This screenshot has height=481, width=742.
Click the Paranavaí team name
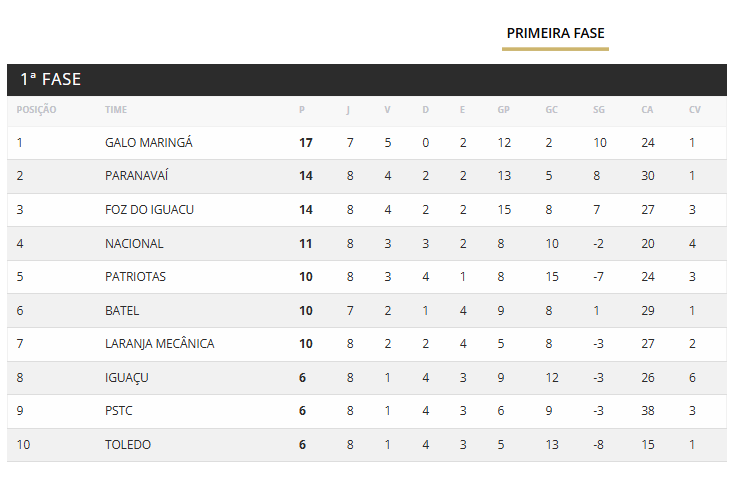137,176
